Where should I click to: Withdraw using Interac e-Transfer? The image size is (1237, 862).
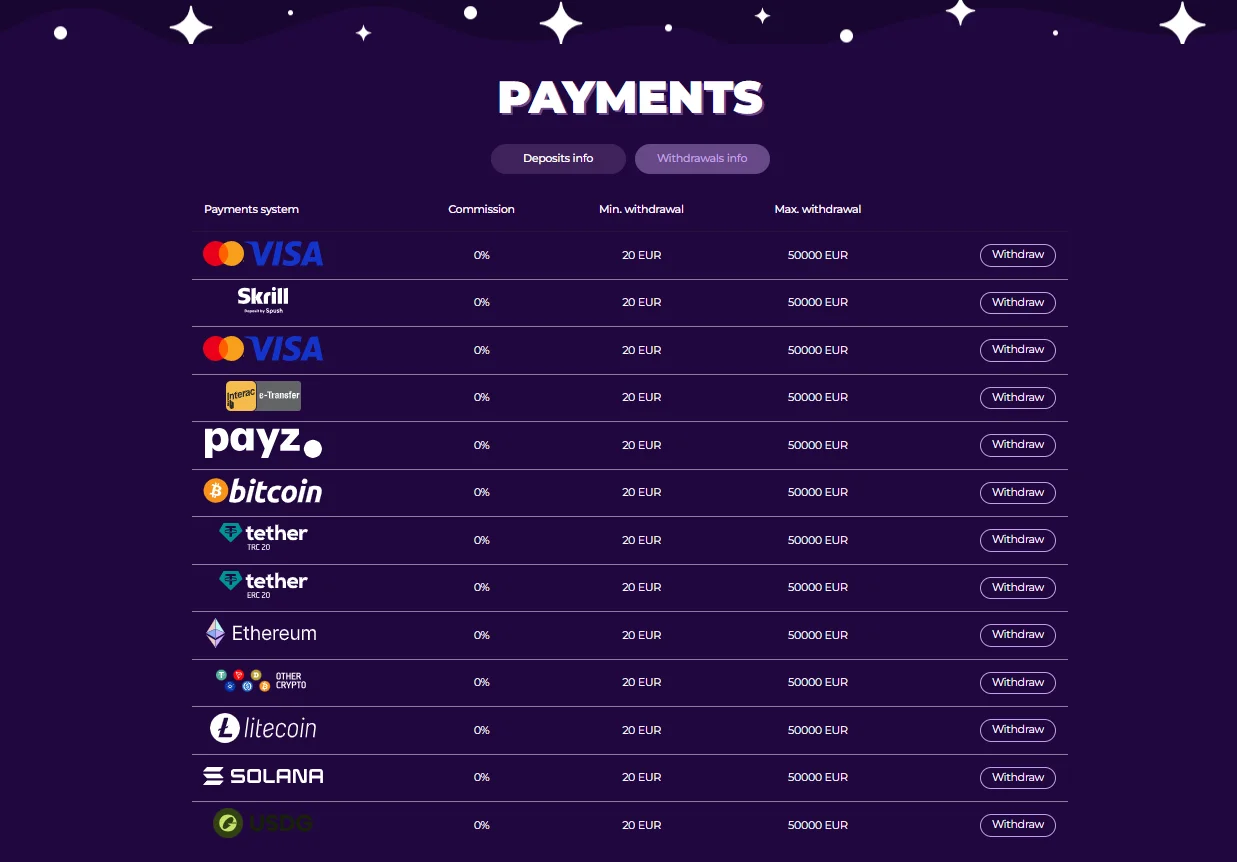pos(1017,398)
